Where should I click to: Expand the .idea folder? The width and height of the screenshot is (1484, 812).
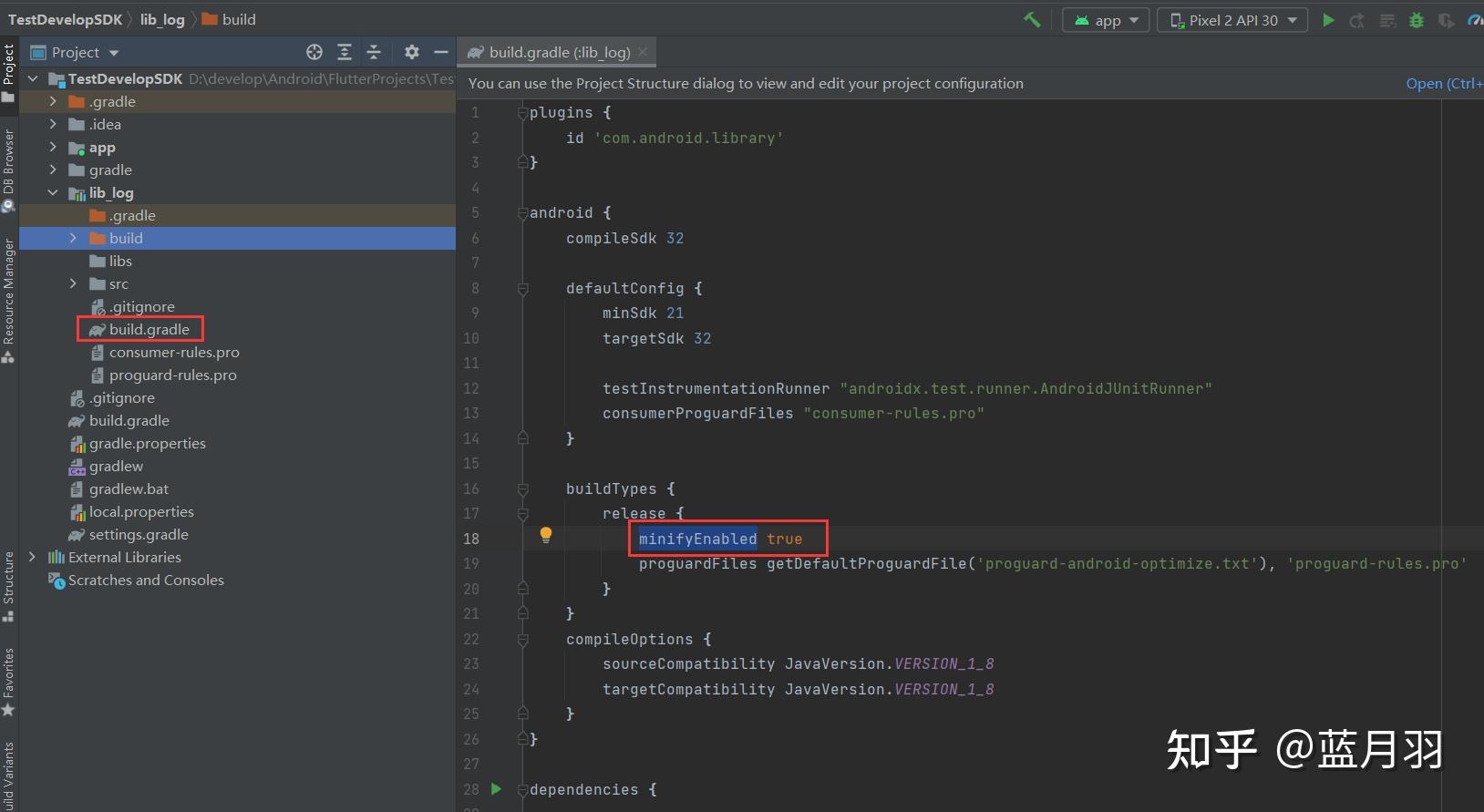(x=53, y=124)
